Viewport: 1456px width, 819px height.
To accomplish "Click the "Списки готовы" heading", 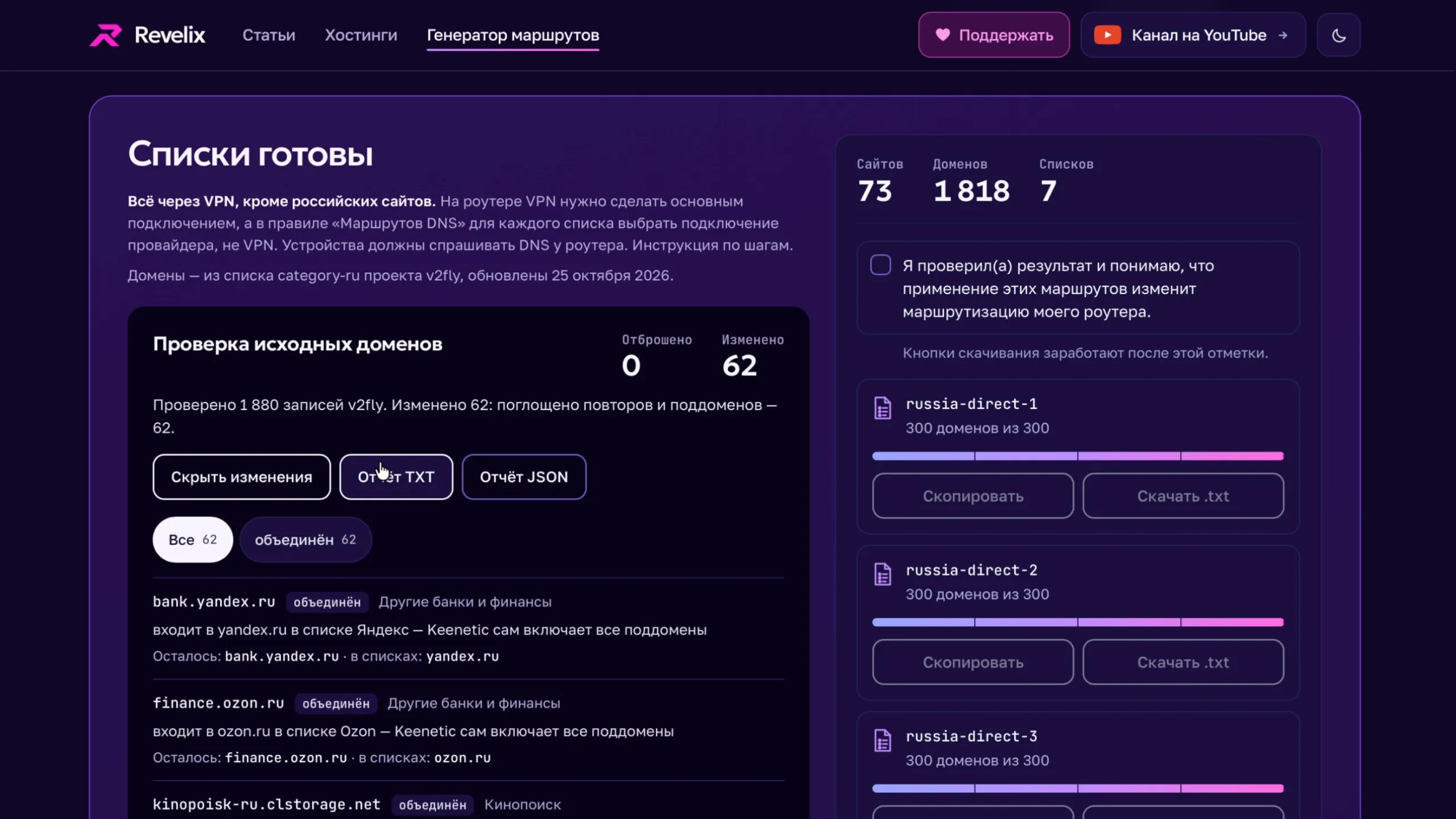I will [x=250, y=154].
